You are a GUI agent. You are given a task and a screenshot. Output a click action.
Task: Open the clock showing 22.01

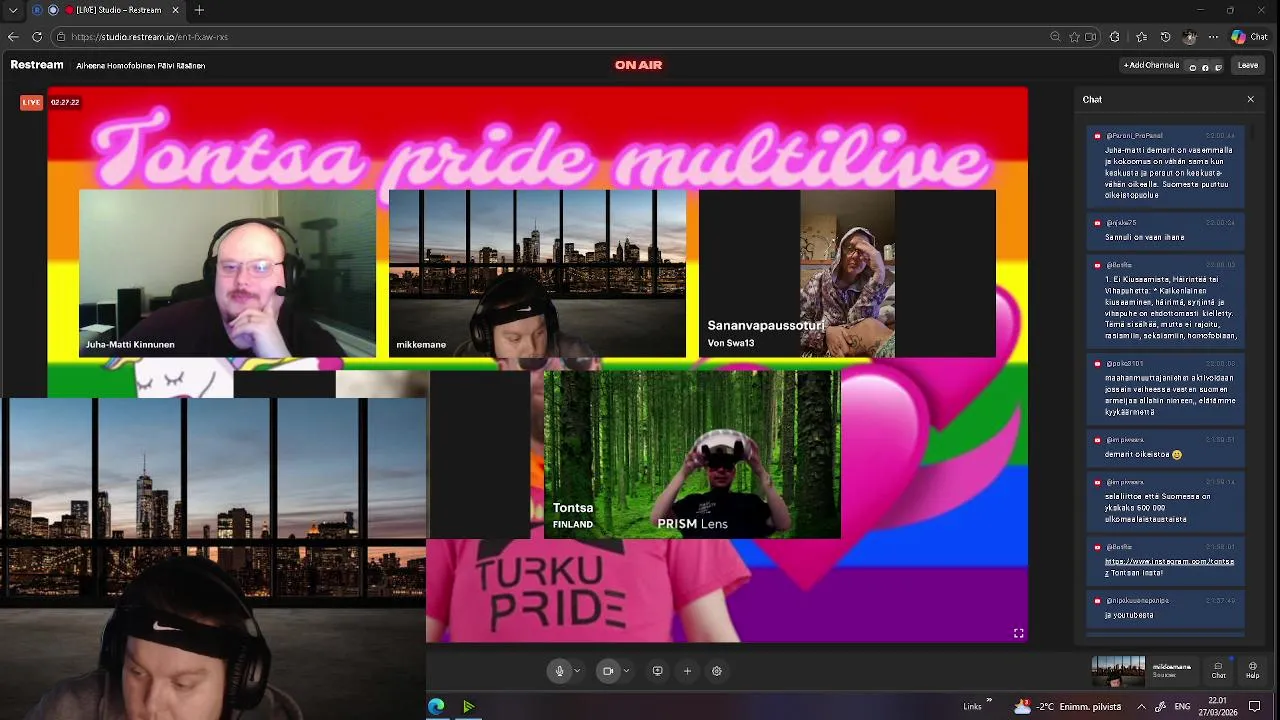point(1217,707)
